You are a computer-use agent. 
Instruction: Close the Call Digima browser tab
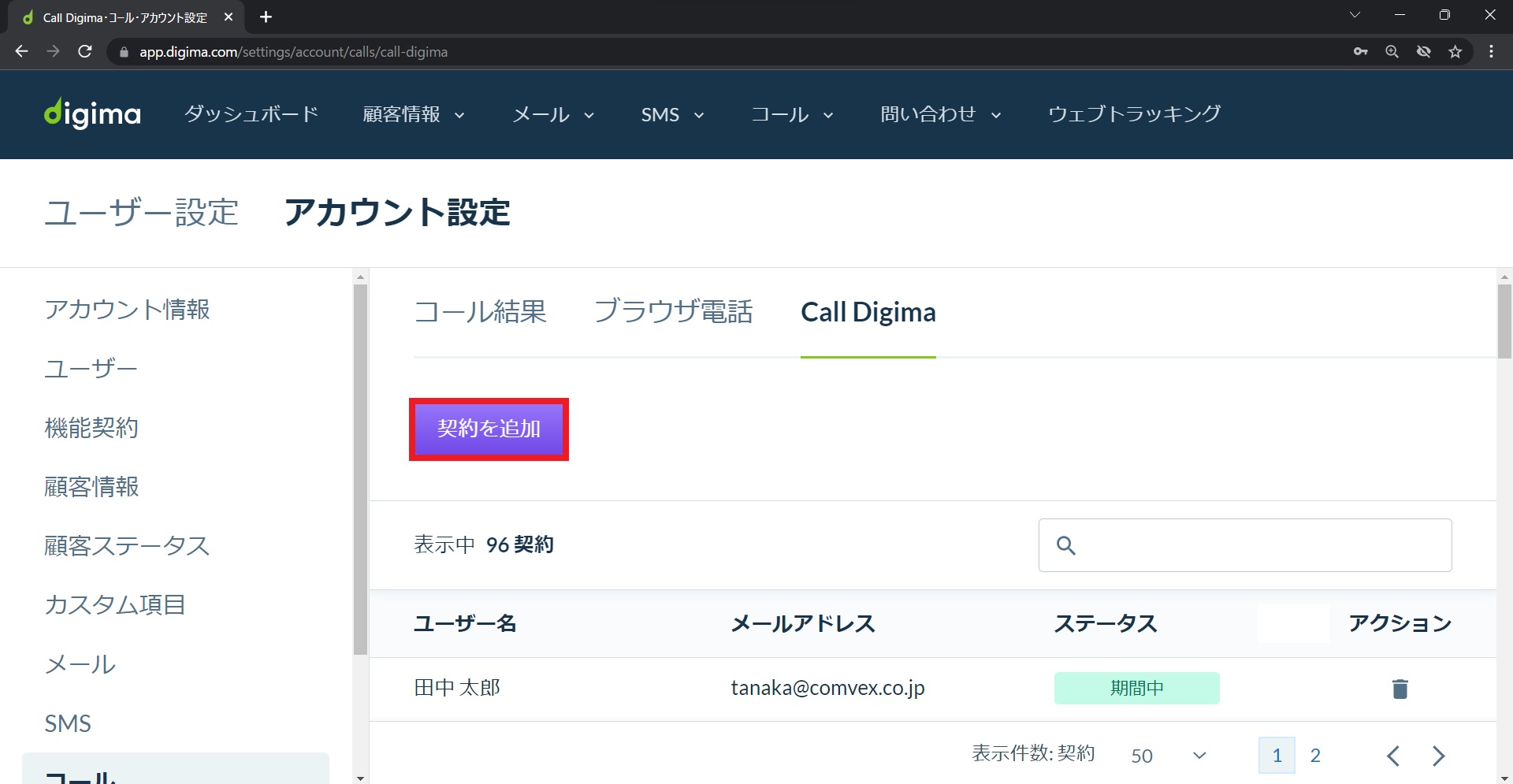click(x=229, y=17)
